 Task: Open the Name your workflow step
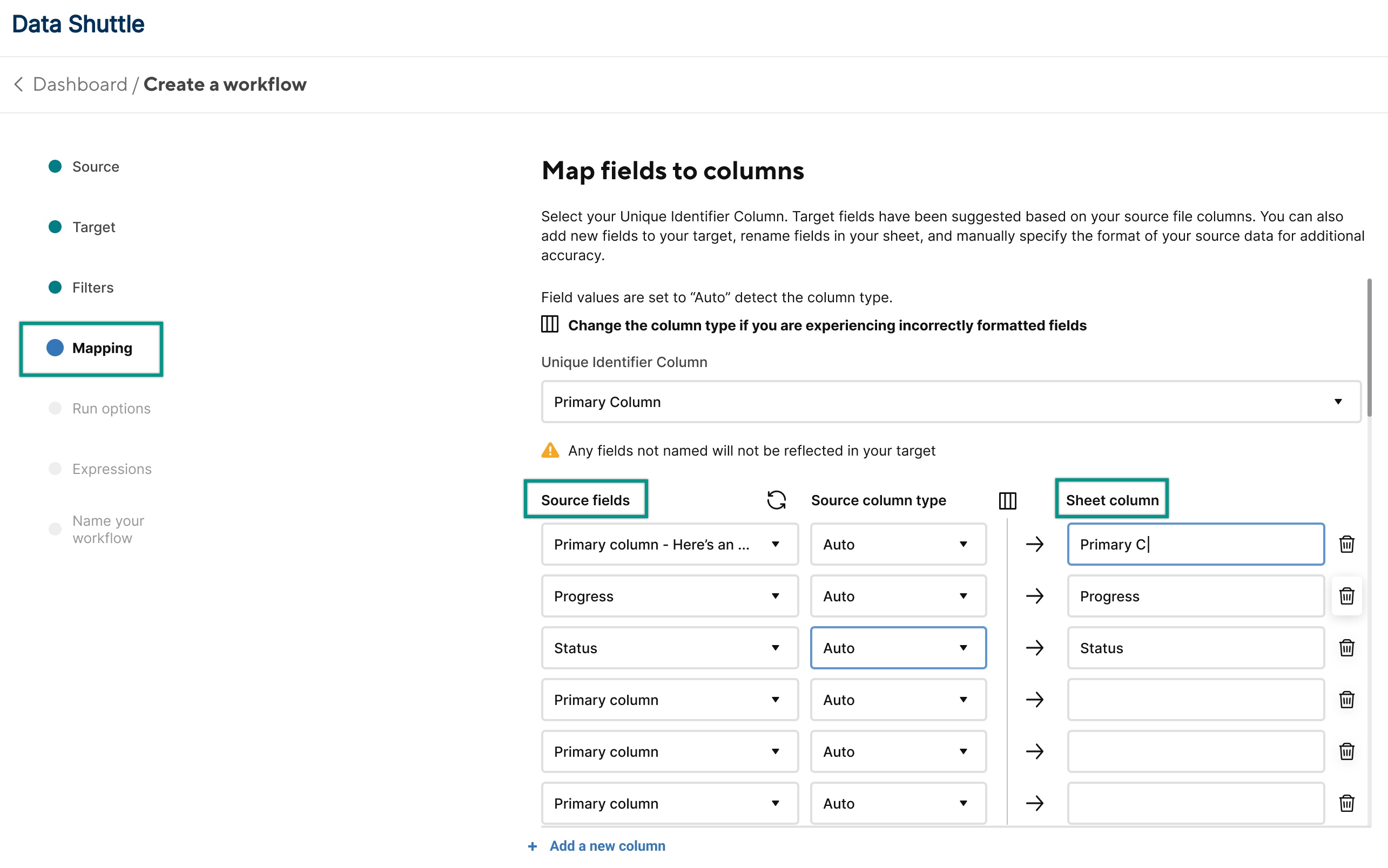108,528
